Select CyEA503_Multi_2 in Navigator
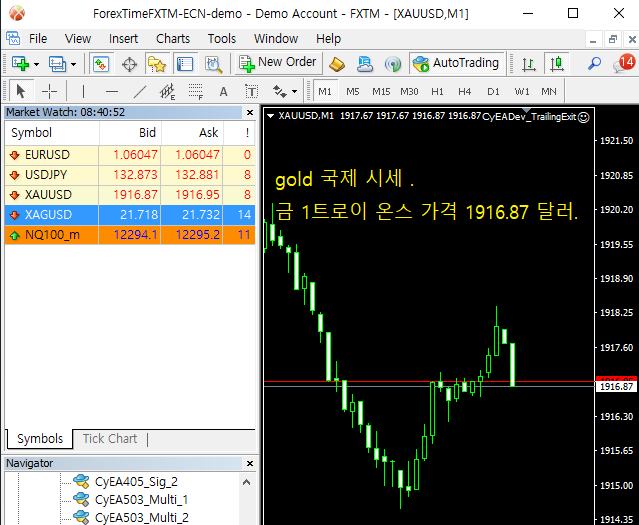639x525 pixels. pos(131,518)
